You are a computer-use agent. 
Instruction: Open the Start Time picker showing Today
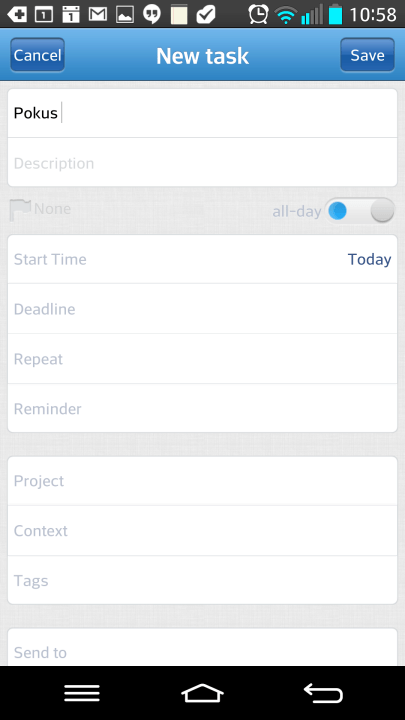tap(202, 259)
